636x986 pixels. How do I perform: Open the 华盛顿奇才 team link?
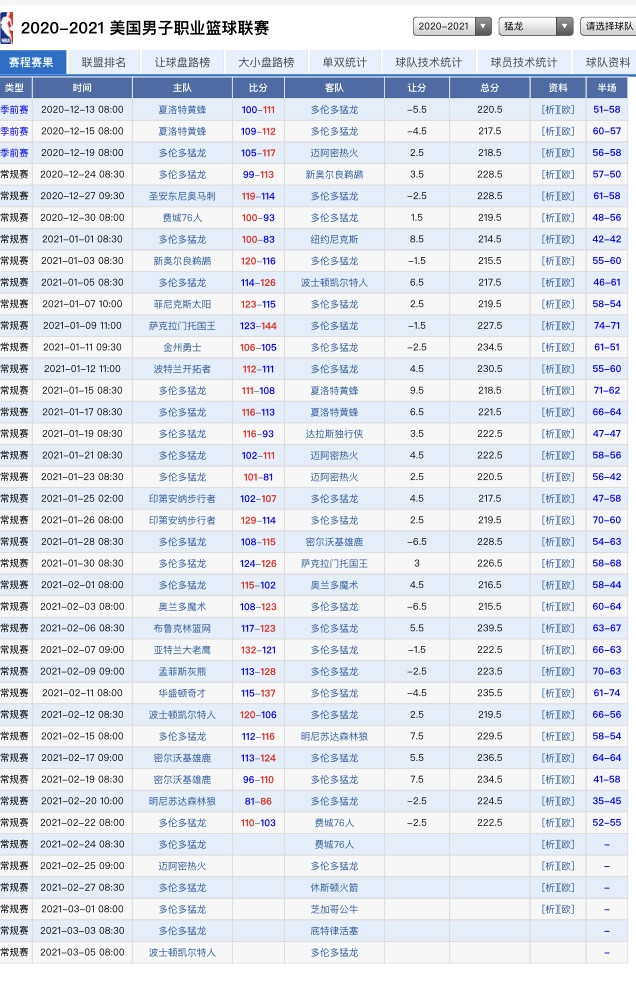point(182,693)
